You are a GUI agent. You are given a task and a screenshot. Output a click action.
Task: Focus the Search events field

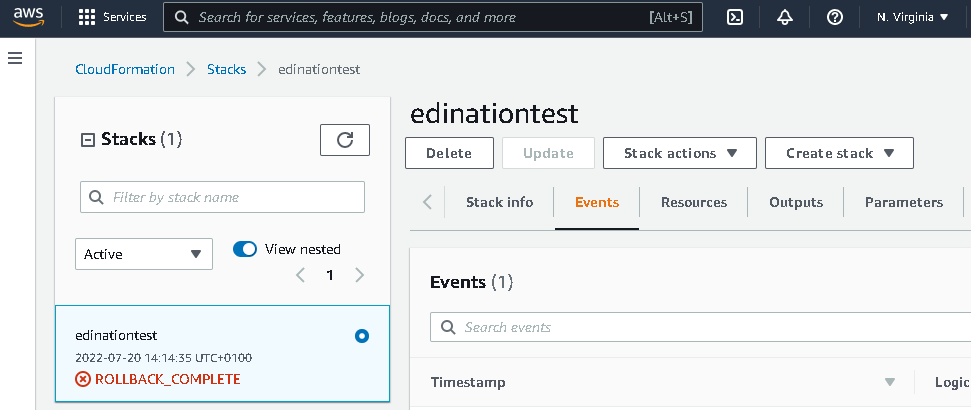[700, 327]
